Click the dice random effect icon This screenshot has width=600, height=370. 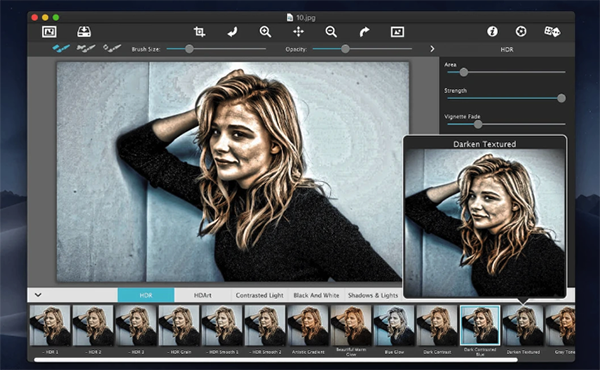pos(552,31)
